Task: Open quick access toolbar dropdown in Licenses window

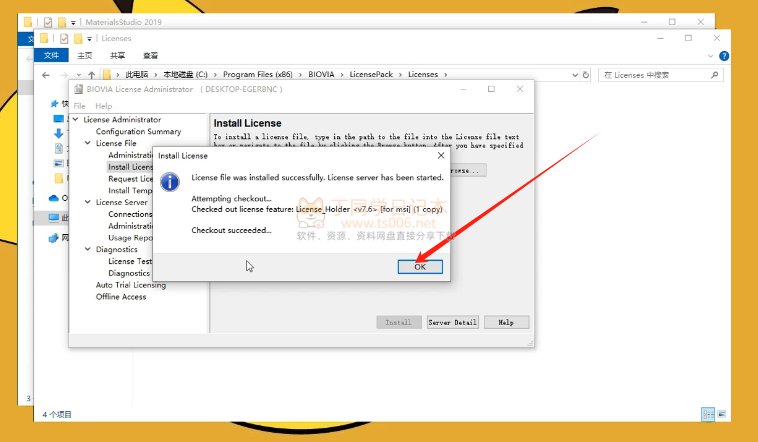Action: (x=89, y=39)
